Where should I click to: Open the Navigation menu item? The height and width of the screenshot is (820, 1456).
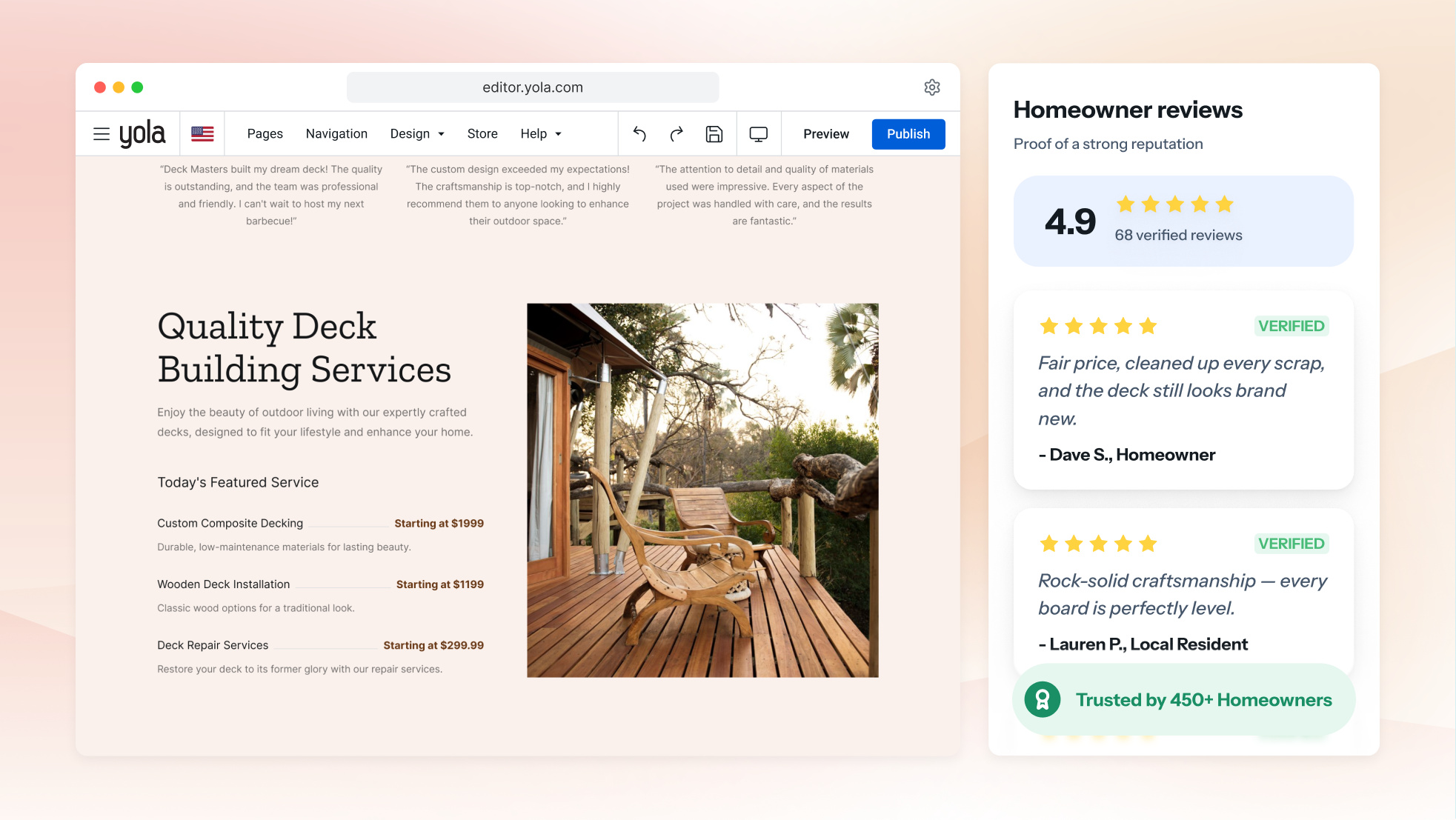(336, 134)
